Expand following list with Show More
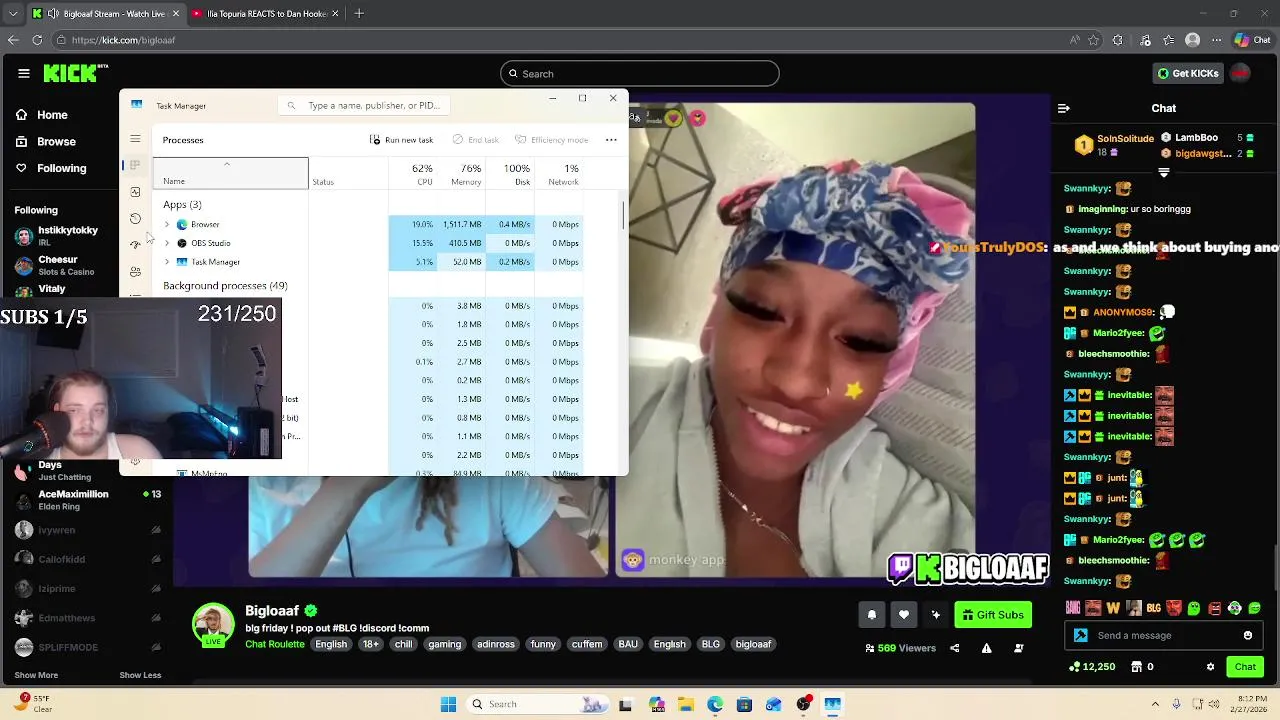The width and height of the screenshot is (1280, 720). pyautogui.click(x=36, y=675)
